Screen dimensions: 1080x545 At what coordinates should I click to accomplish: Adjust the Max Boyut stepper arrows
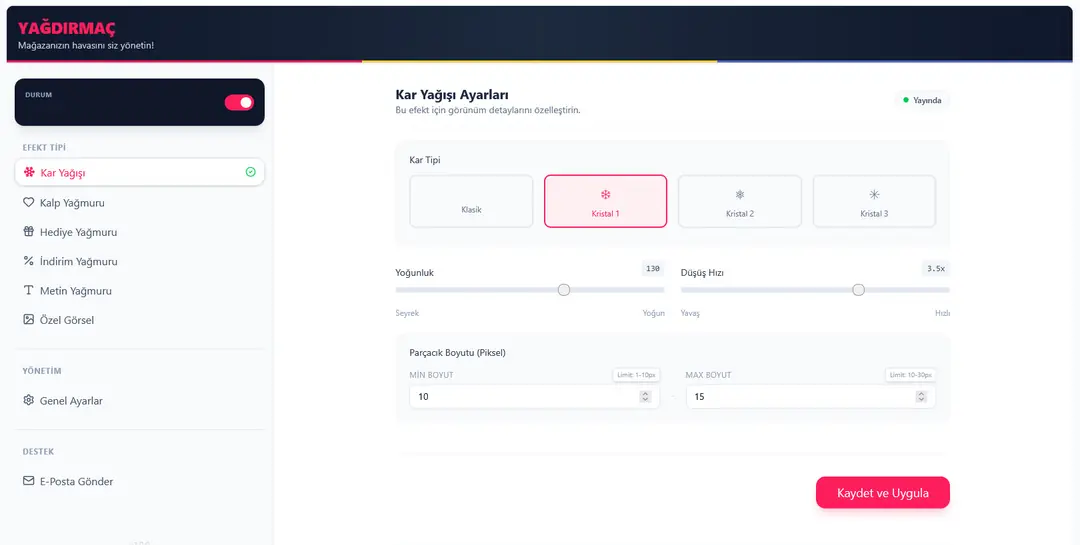(x=921, y=397)
